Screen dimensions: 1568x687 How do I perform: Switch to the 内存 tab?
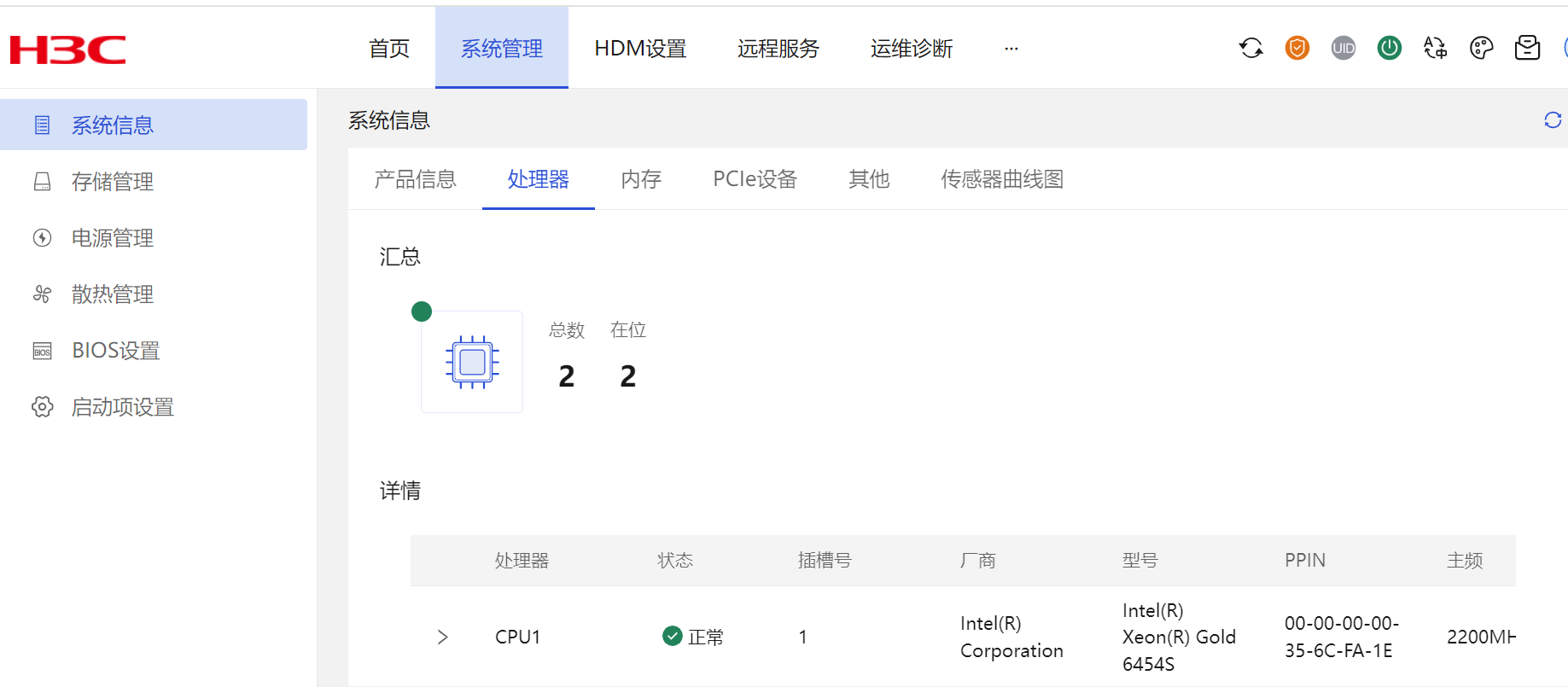641,179
